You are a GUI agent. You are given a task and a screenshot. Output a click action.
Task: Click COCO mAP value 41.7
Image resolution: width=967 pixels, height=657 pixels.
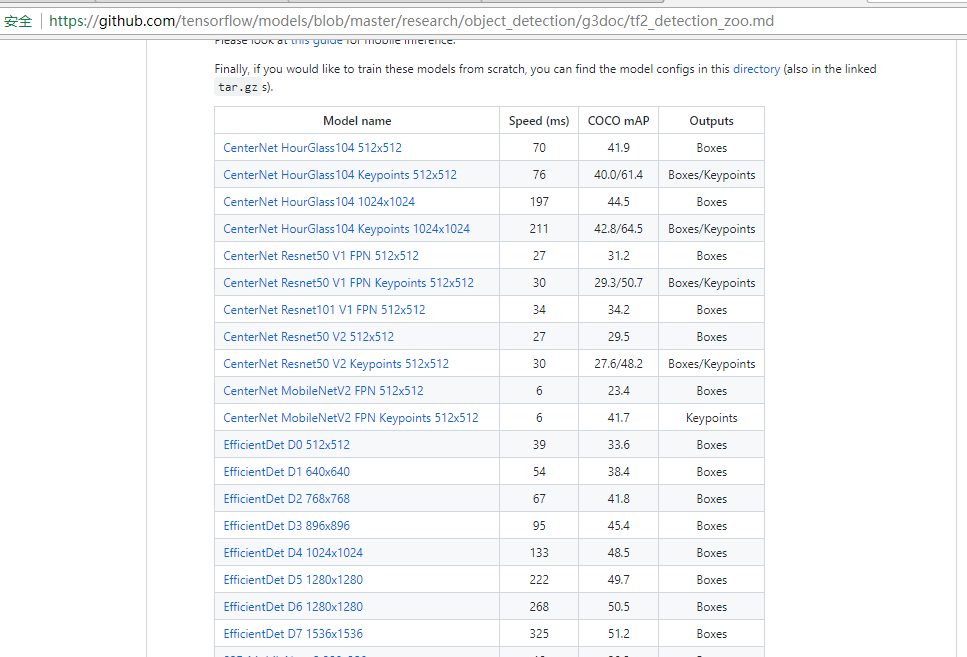(x=619, y=418)
